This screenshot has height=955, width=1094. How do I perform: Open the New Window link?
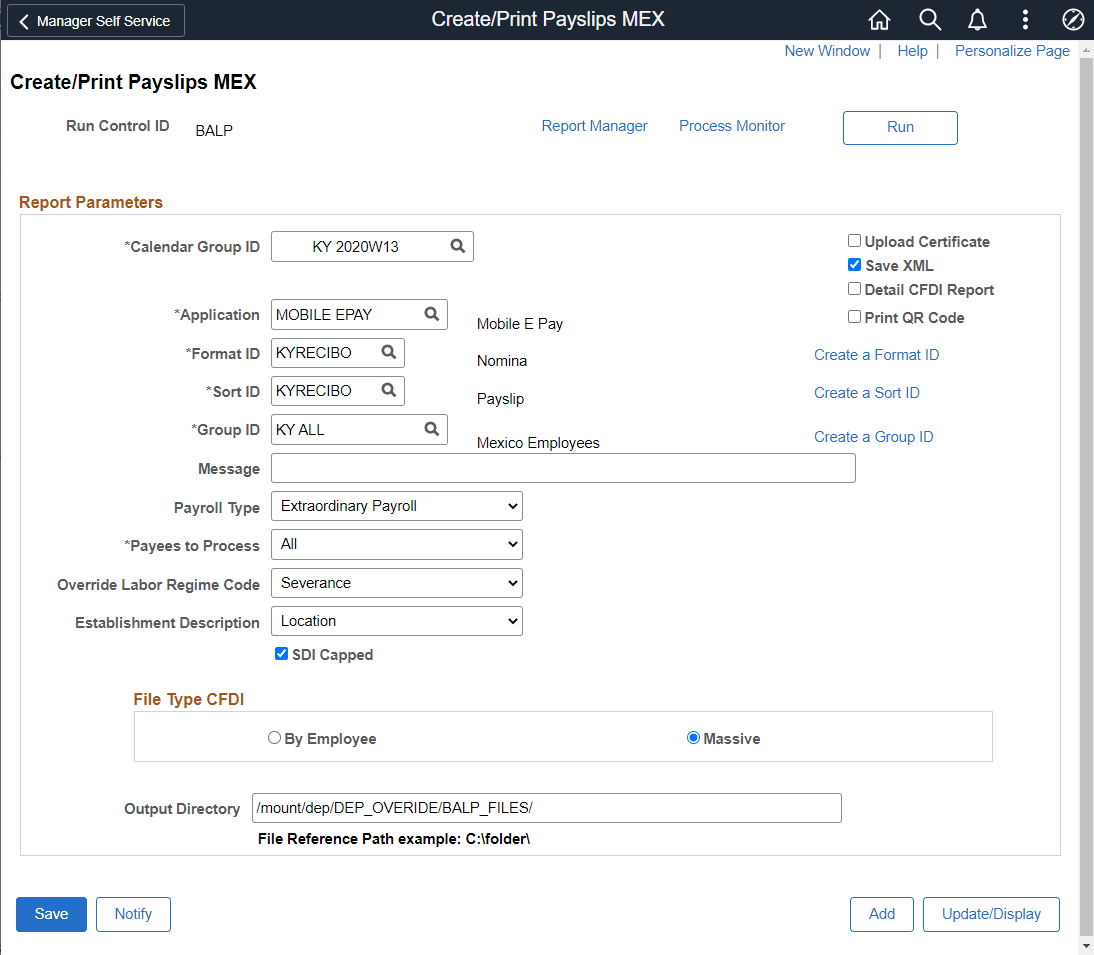coord(827,50)
